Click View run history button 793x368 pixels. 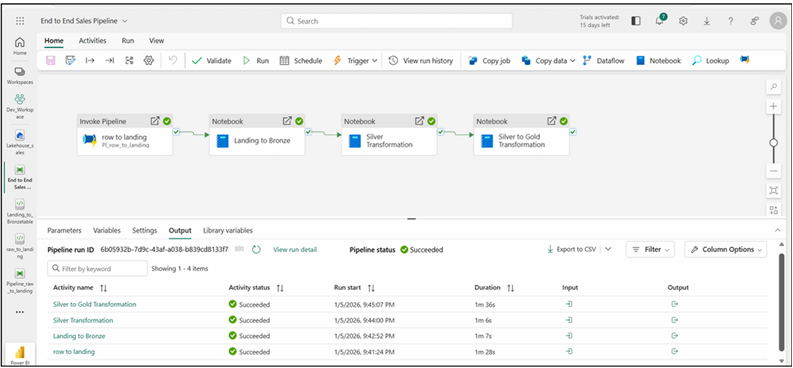pyautogui.click(x=420, y=61)
